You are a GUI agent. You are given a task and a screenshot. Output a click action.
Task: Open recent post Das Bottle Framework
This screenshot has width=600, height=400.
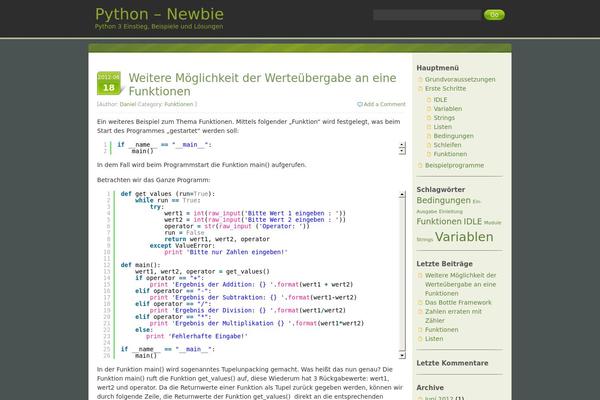(458, 302)
